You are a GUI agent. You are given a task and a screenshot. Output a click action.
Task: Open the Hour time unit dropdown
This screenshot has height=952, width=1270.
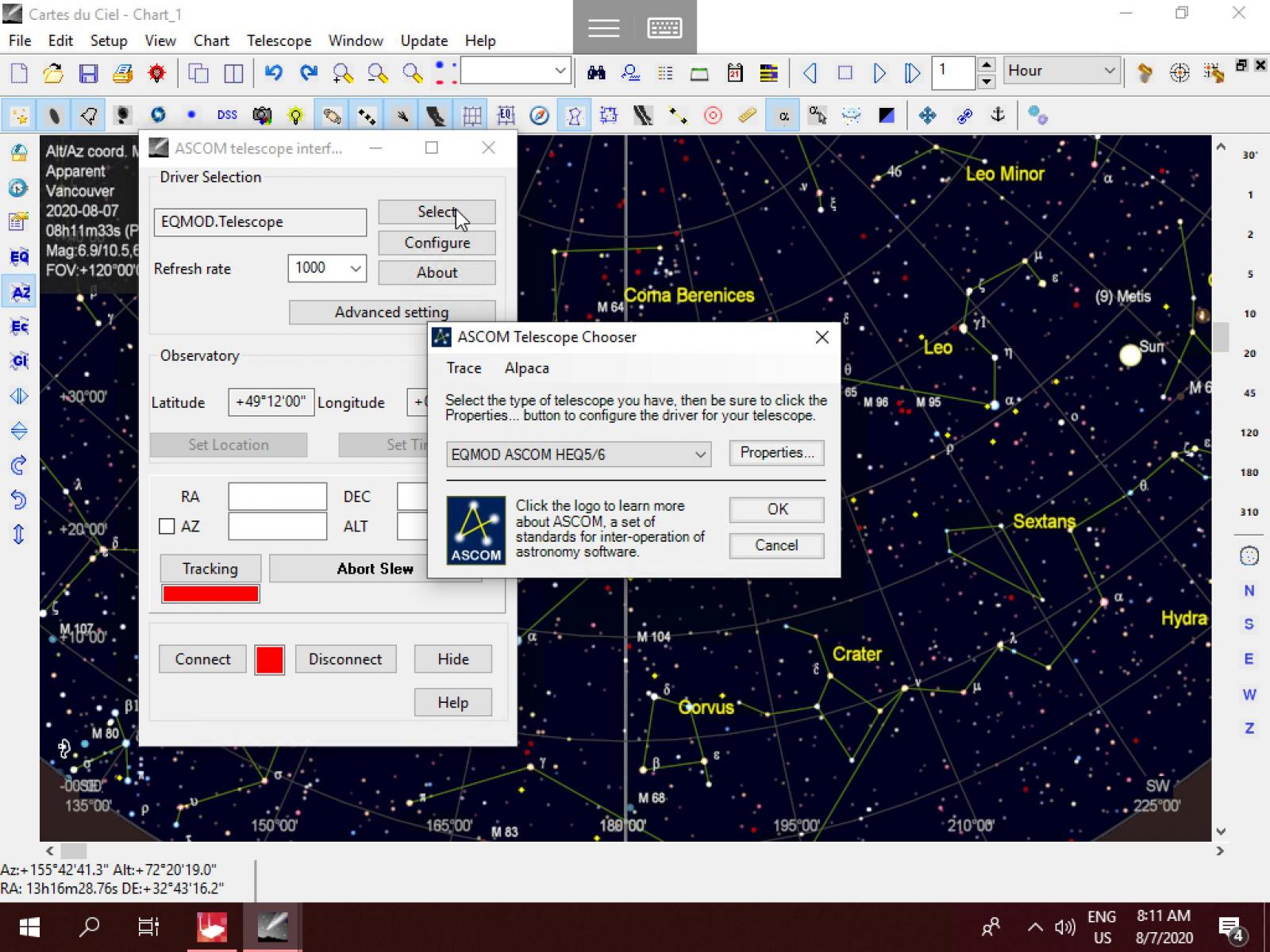coord(1109,71)
